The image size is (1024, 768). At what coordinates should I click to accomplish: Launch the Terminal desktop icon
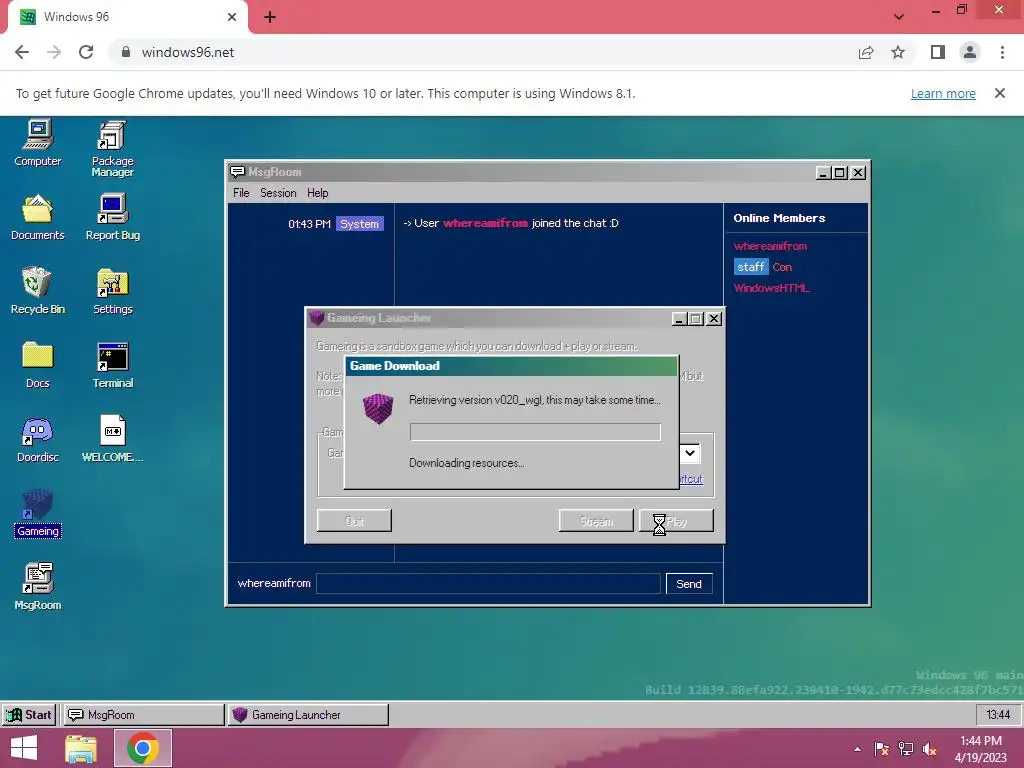click(x=112, y=365)
